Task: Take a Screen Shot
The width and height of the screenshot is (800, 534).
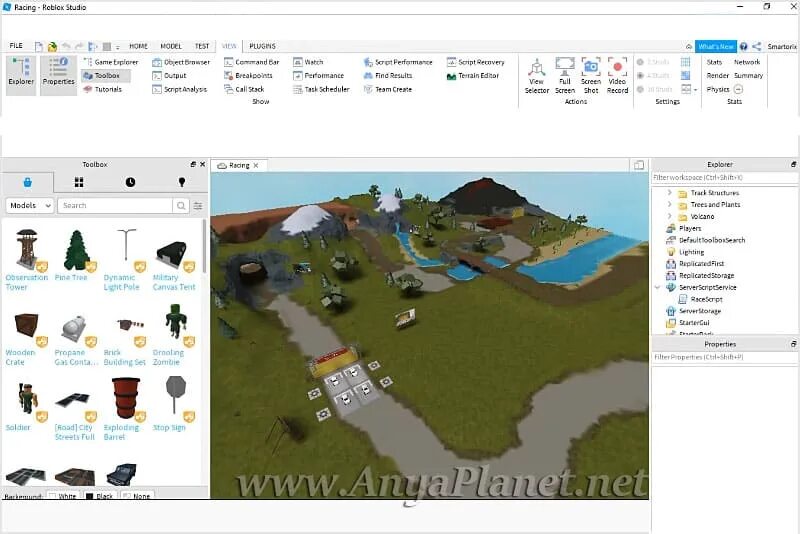Action: (591, 75)
